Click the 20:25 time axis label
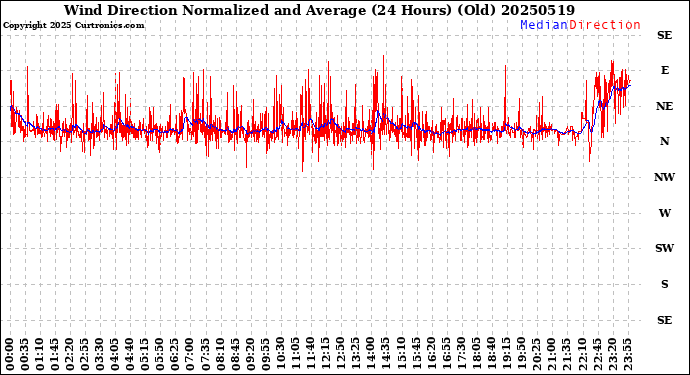 (537, 355)
